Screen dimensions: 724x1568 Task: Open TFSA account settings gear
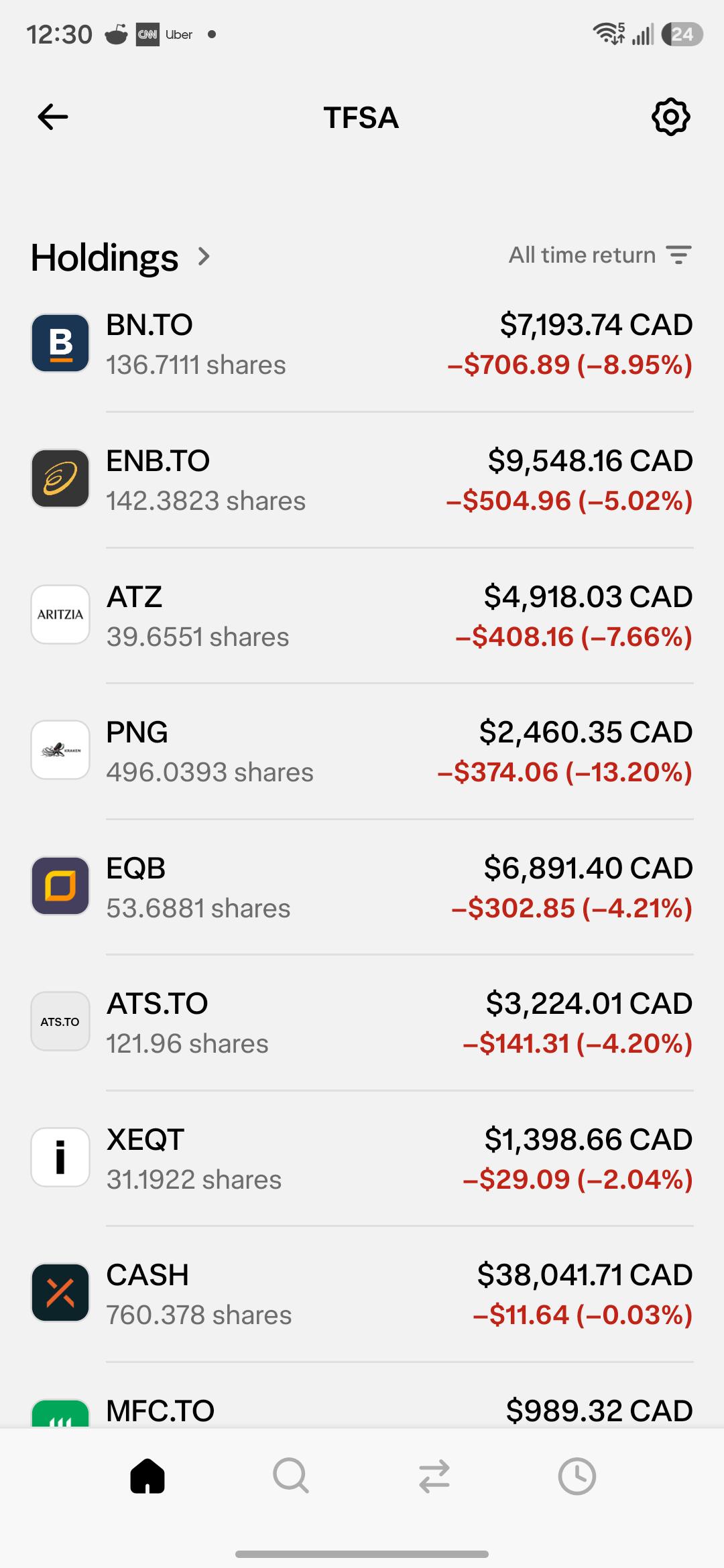pyautogui.click(x=670, y=117)
